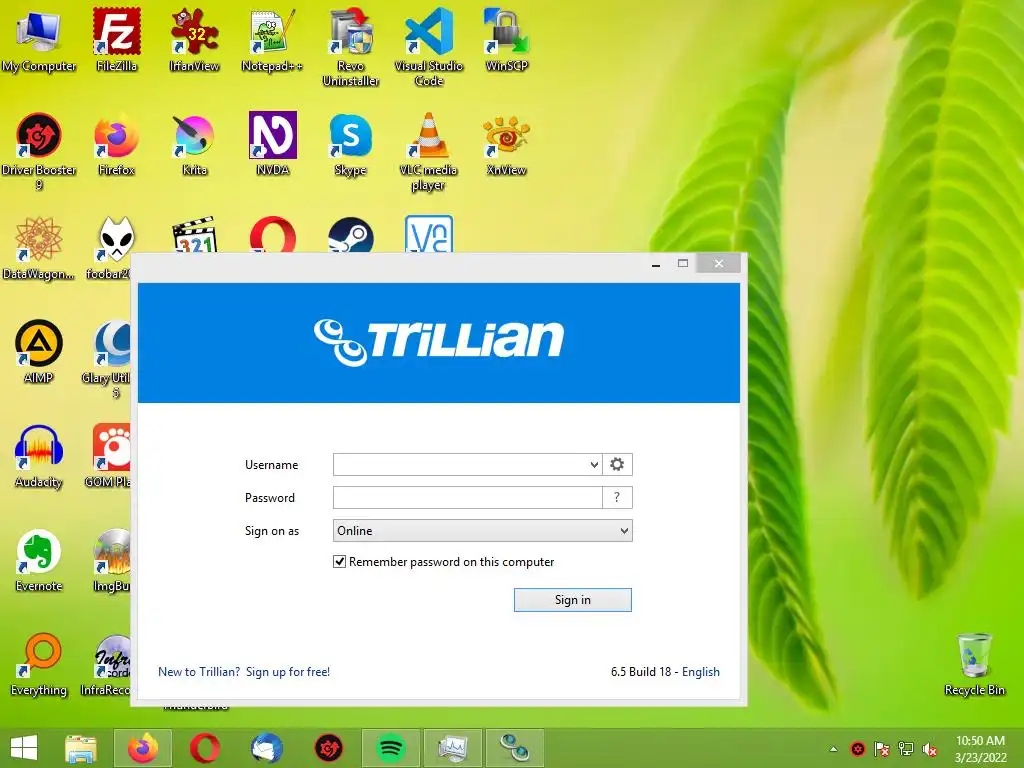Select the DataWagon desktop icon
This screenshot has width=1024, height=768.
[39, 248]
